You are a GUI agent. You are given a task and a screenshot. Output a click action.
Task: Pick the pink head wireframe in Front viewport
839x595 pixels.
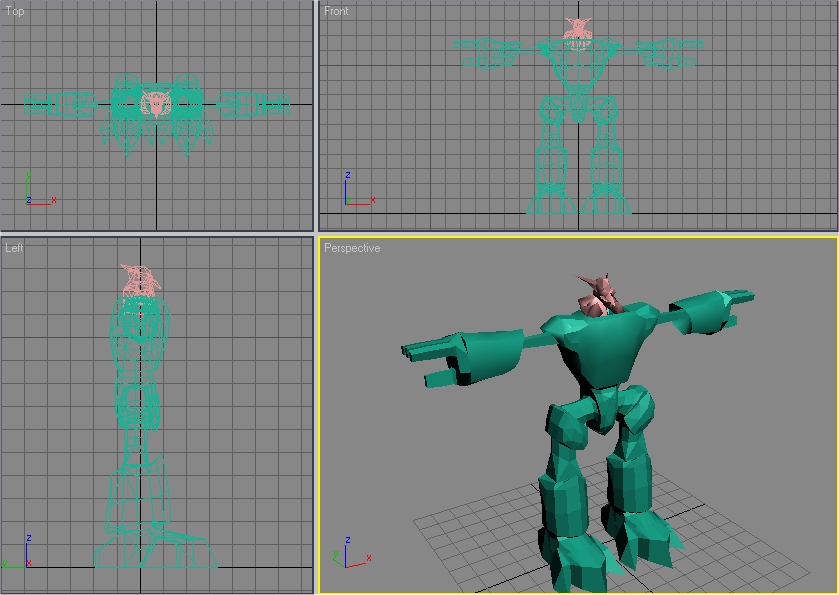point(578,28)
